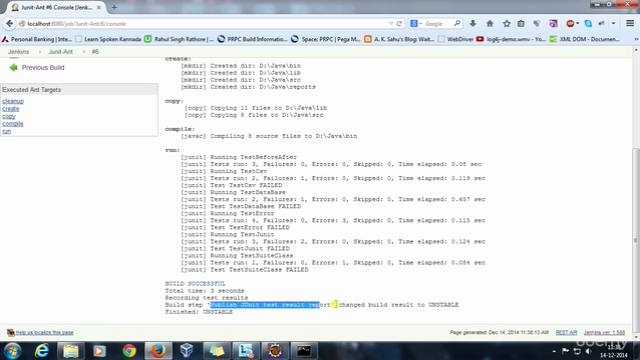Click Junit-Ant breadcrumb link
Viewport: 640px width, 360px height.
[x=60, y=52]
